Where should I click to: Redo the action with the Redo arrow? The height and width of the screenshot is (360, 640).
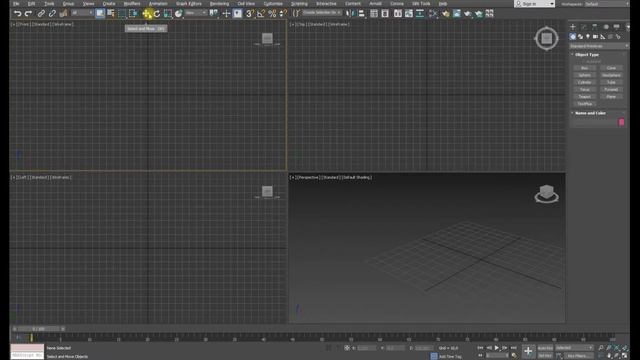click(28, 14)
